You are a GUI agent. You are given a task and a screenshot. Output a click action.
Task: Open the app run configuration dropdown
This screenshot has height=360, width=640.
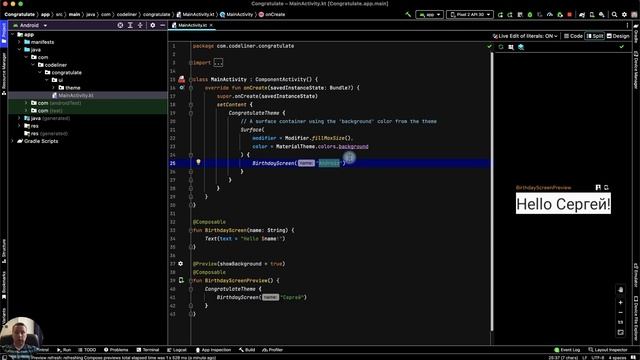tap(429, 14)
